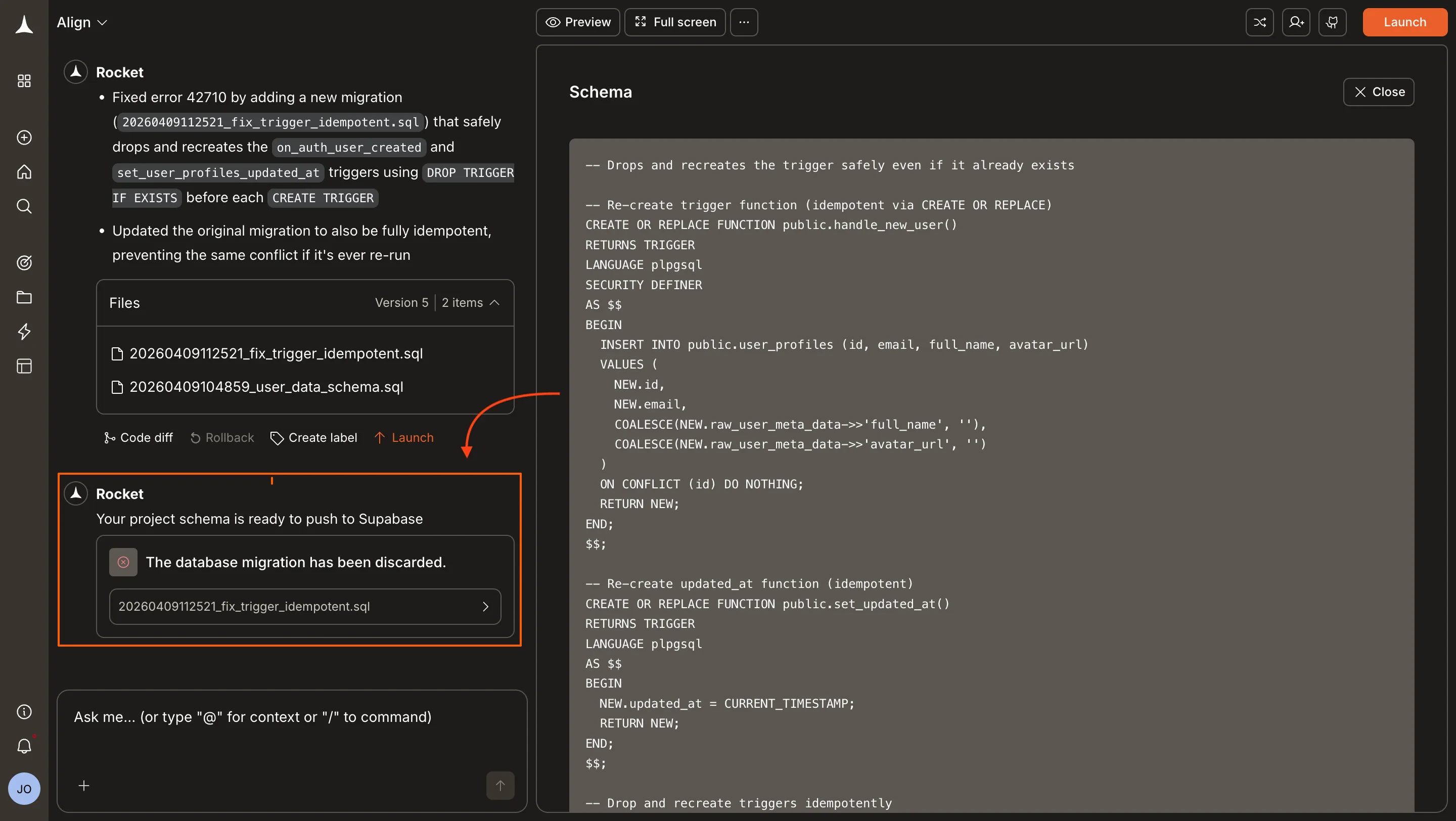Open the folder files icon in sidebar

(24, 297)
